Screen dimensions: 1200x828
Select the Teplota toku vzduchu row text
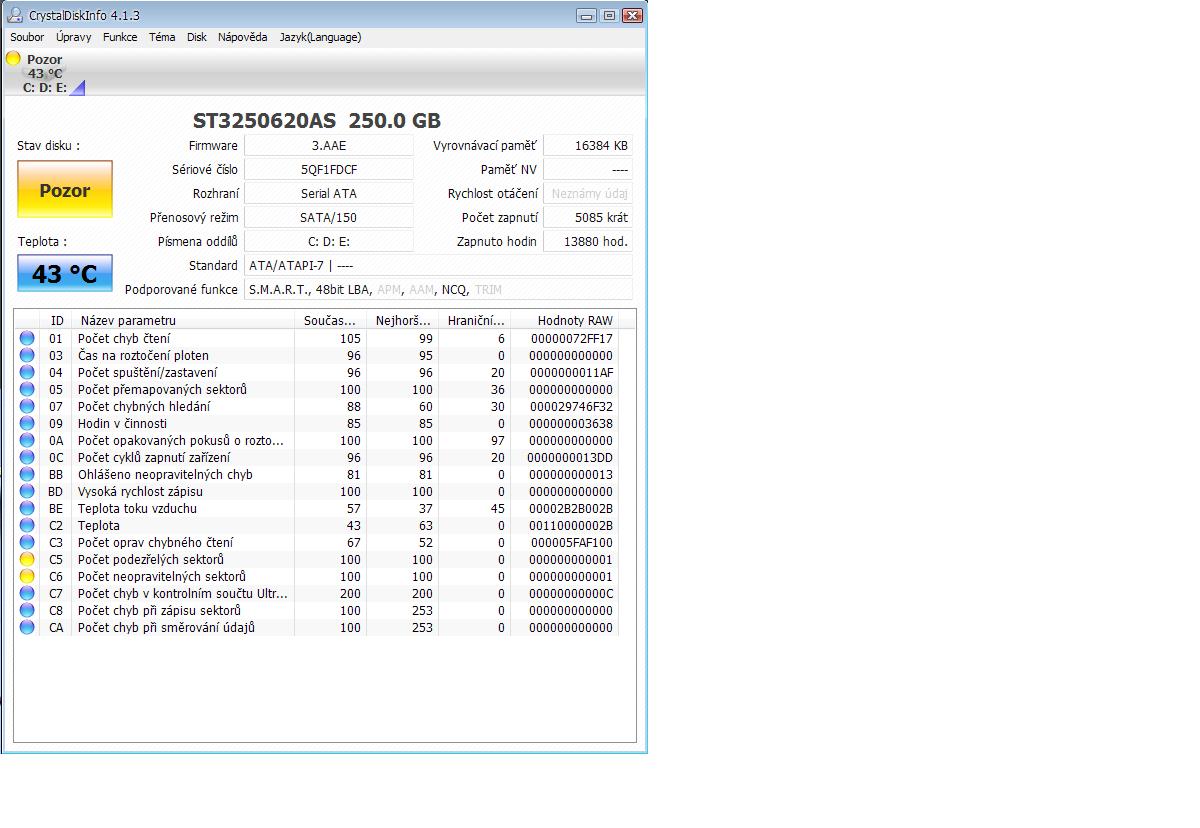coord(137,509)
